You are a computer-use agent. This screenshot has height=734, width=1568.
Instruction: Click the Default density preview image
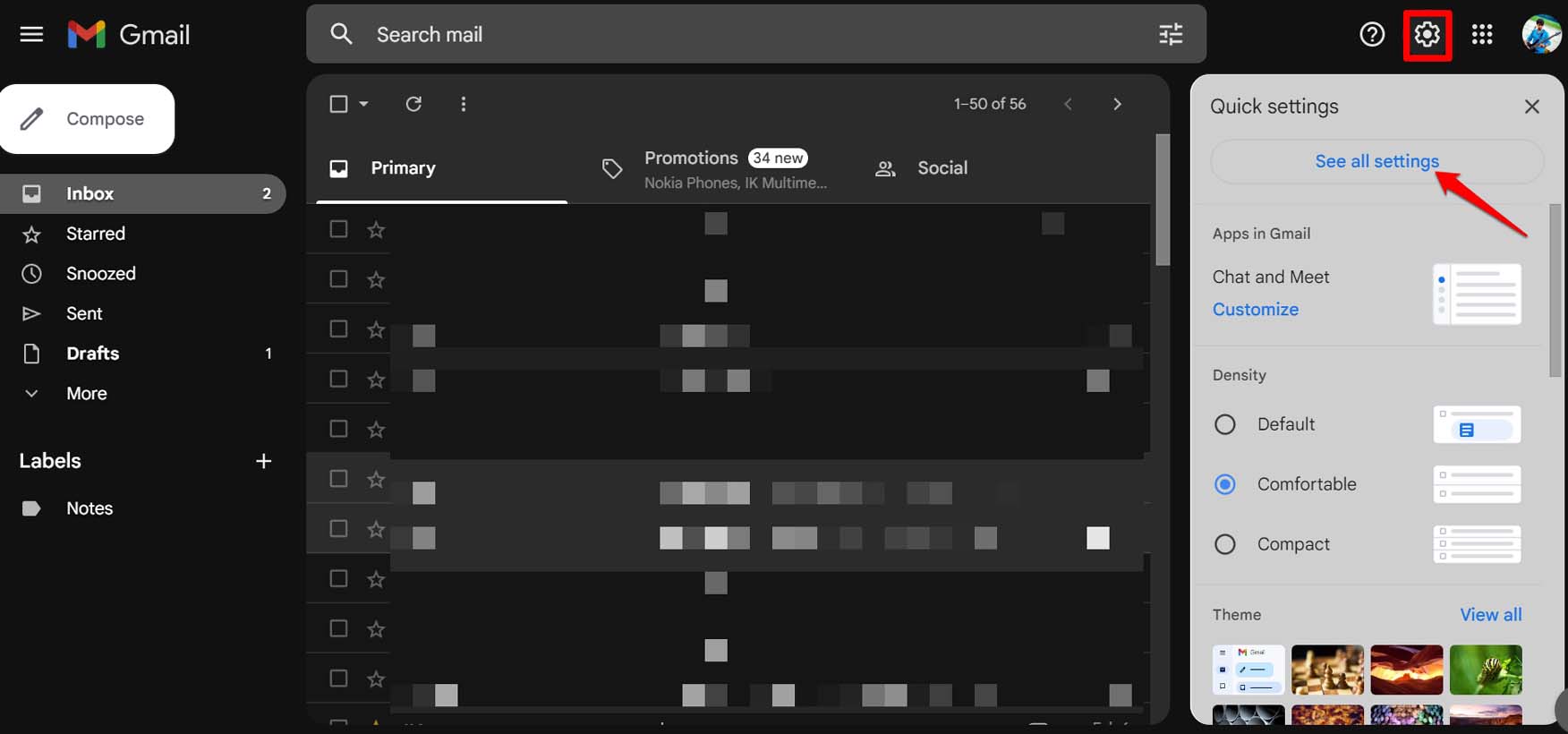coord(1477,424)
